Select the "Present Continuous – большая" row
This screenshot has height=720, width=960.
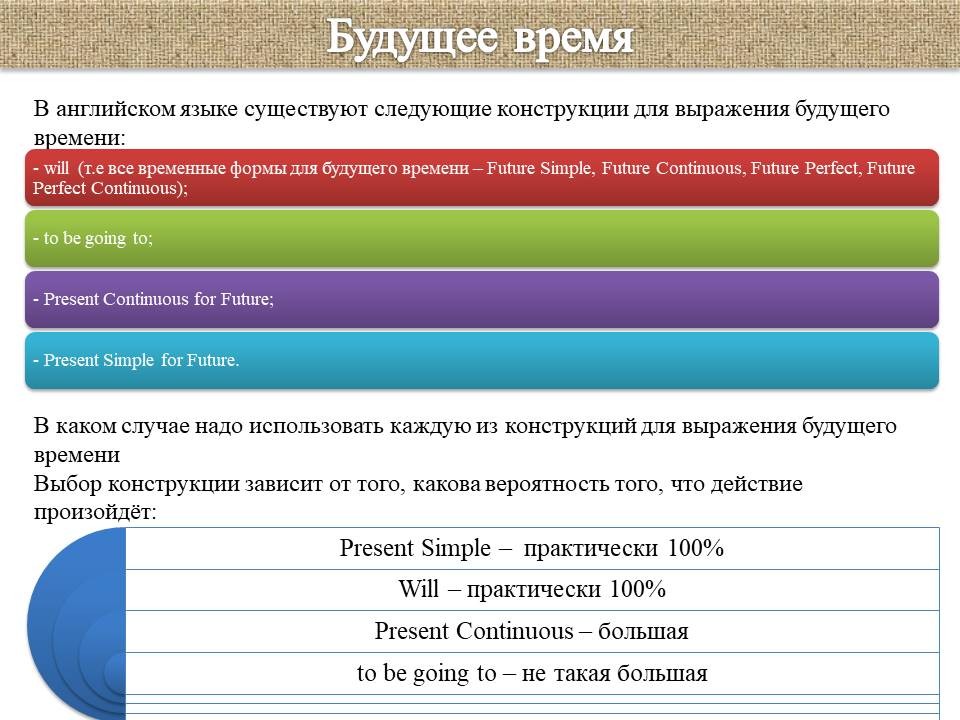pos(531,631)
